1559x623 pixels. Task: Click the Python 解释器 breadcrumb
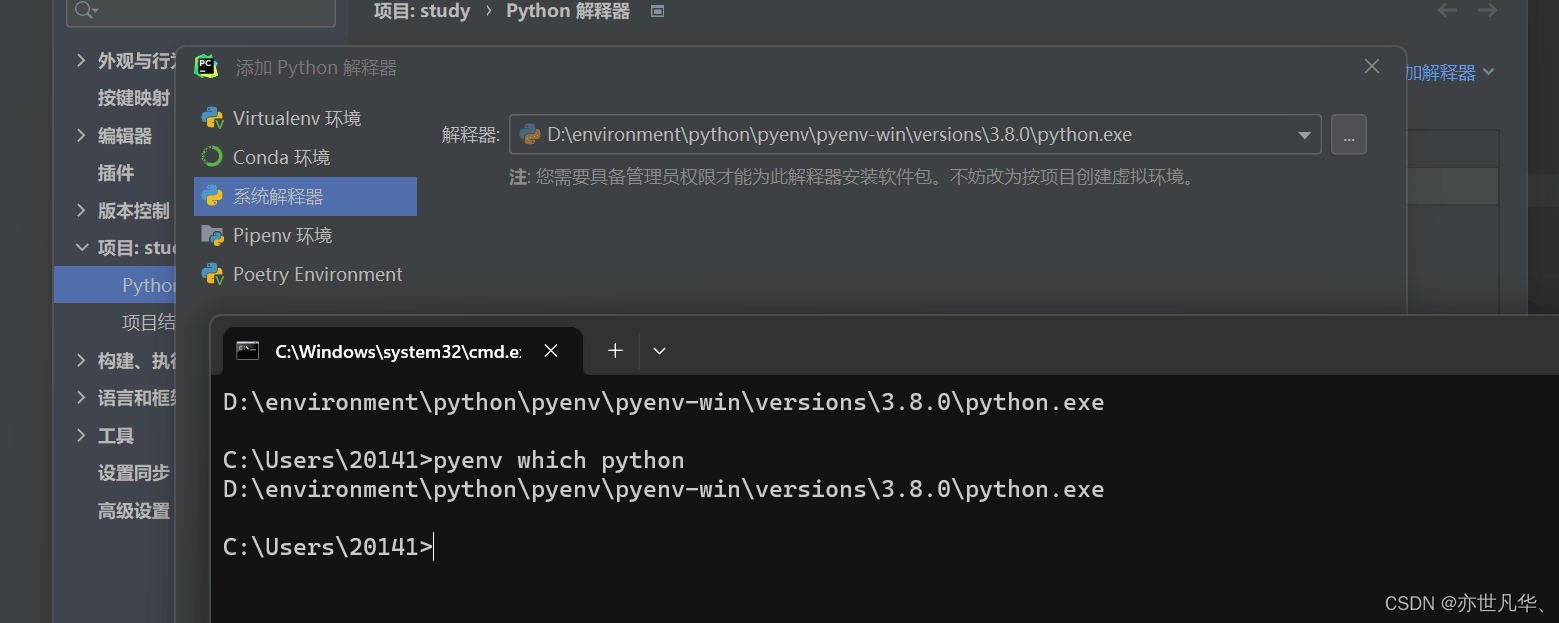point(568,11)
